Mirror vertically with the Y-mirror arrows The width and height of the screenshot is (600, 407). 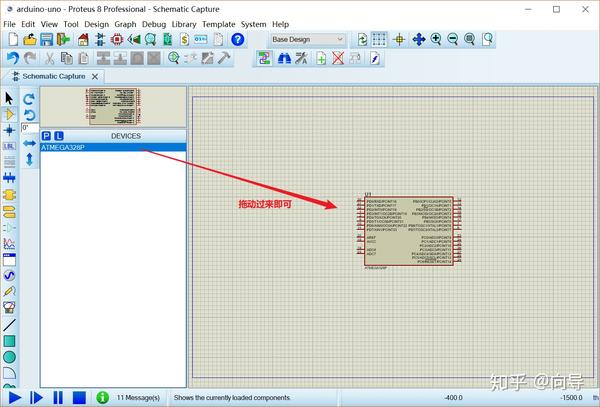pos(29,159)
